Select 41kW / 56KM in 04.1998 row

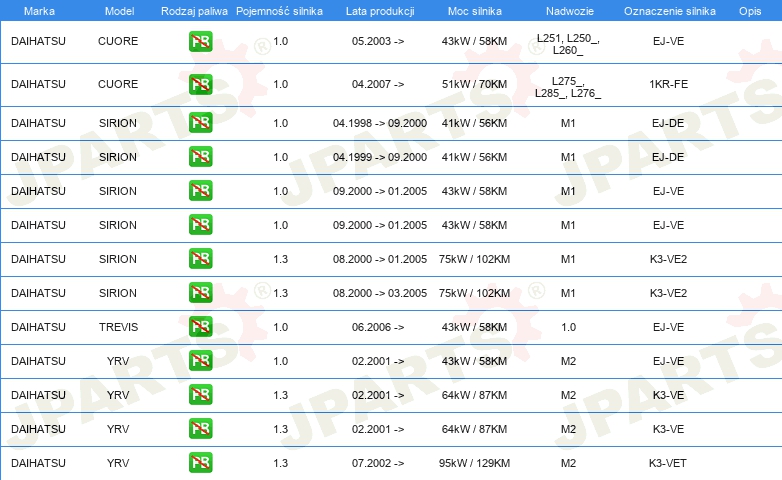(474, 123)
